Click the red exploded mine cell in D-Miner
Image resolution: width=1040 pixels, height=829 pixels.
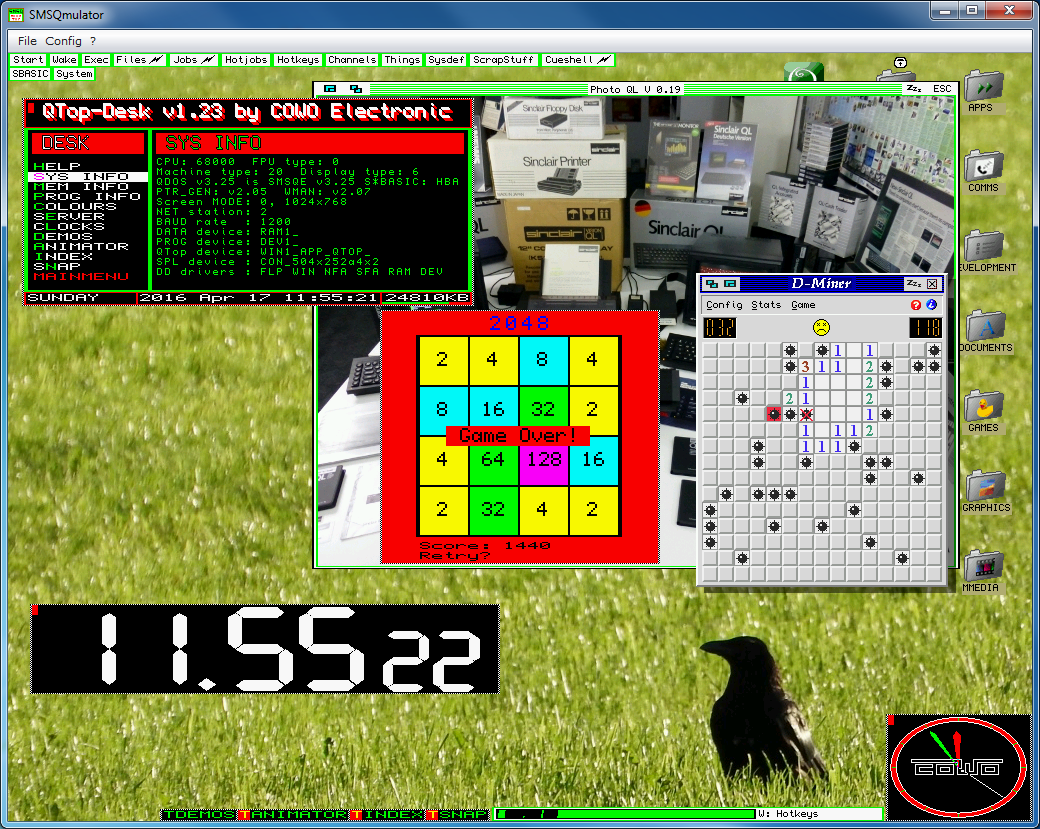point(774,414)
